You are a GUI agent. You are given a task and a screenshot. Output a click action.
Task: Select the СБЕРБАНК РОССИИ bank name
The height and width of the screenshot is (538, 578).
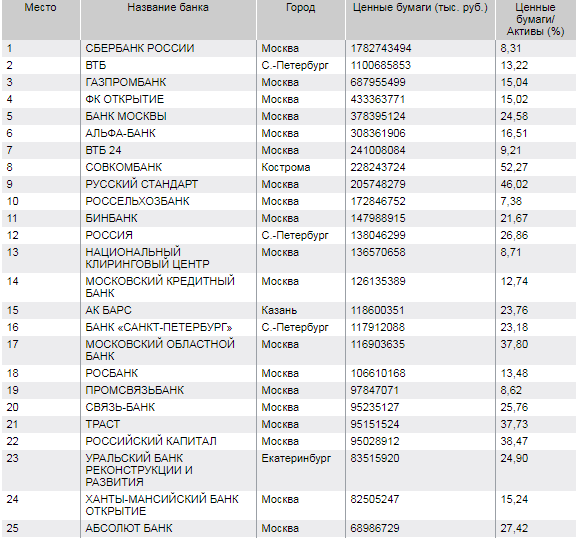tap(140, 48)
